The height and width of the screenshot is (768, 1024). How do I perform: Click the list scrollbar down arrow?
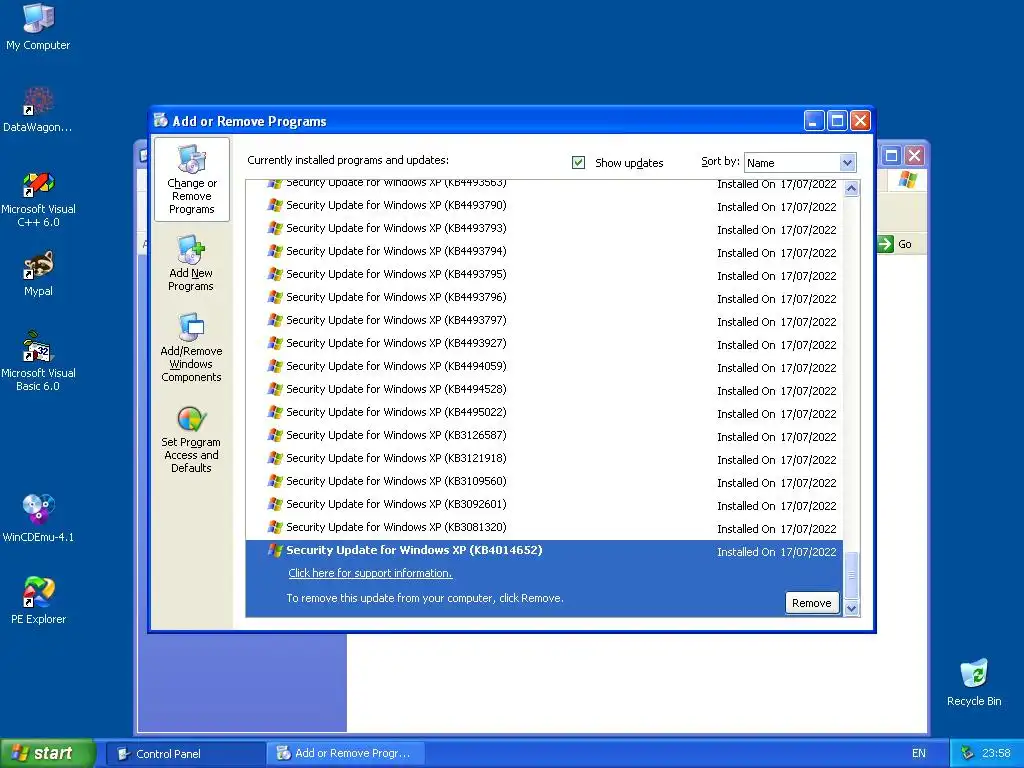point(851,609)
